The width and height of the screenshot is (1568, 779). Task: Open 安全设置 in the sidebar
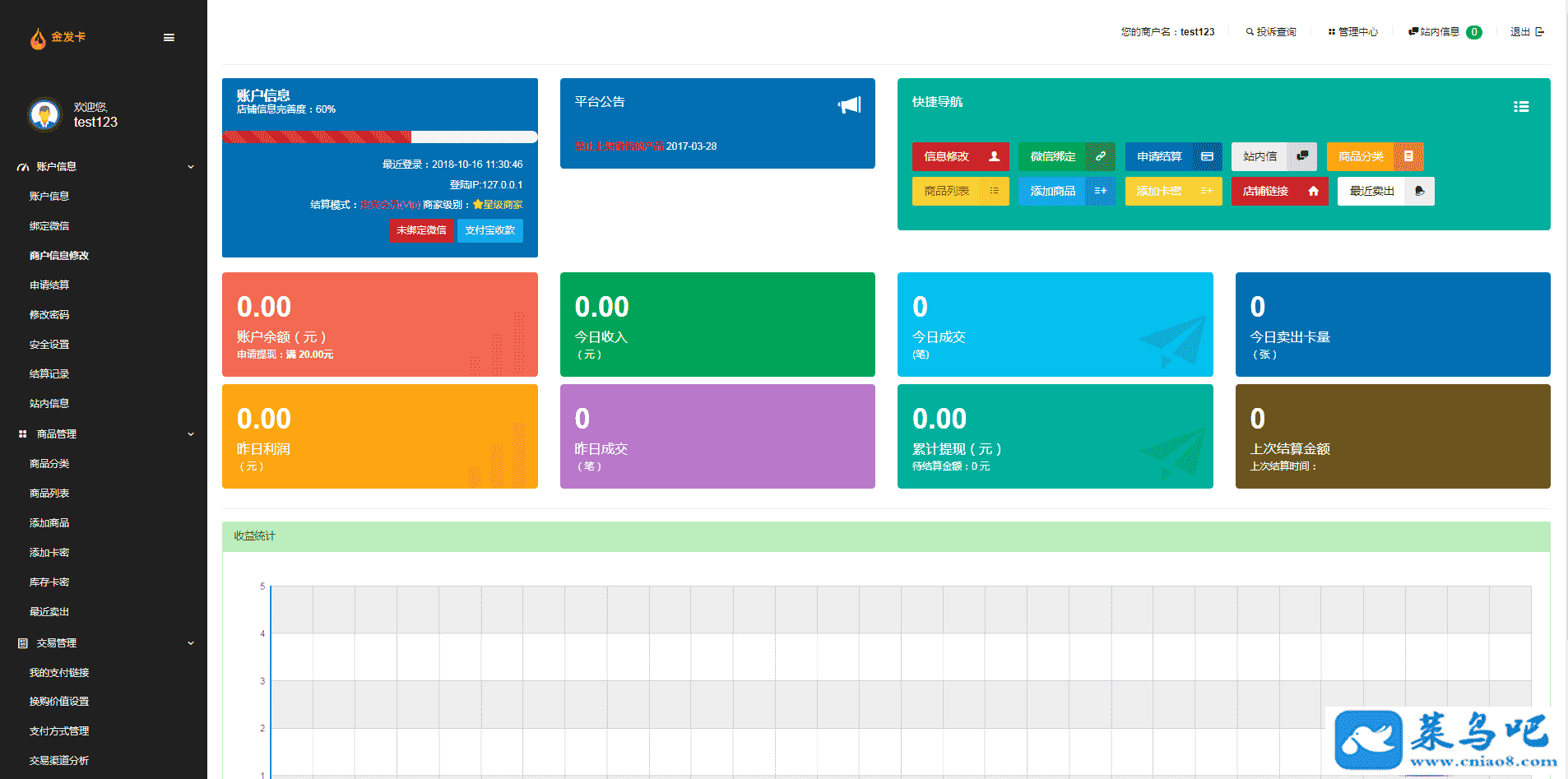click(49, 345)
